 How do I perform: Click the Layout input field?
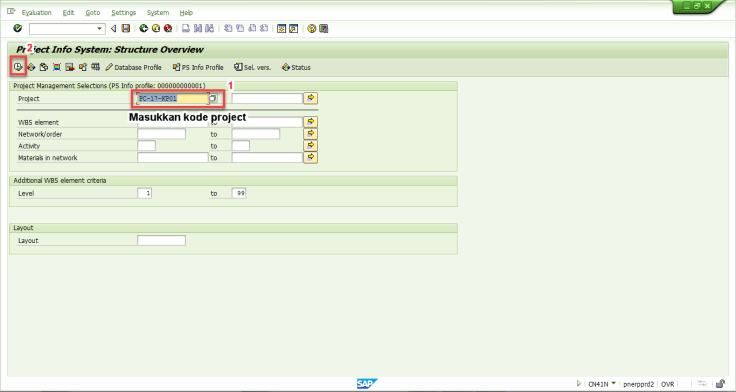click(161, 240)
